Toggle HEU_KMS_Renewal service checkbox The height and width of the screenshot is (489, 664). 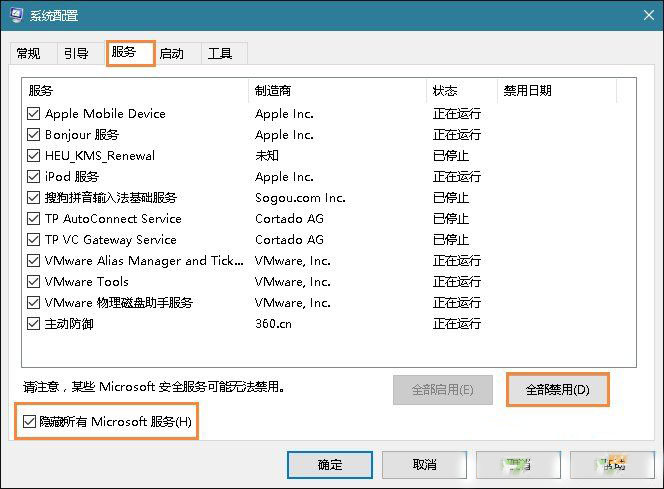click(35, 156)
